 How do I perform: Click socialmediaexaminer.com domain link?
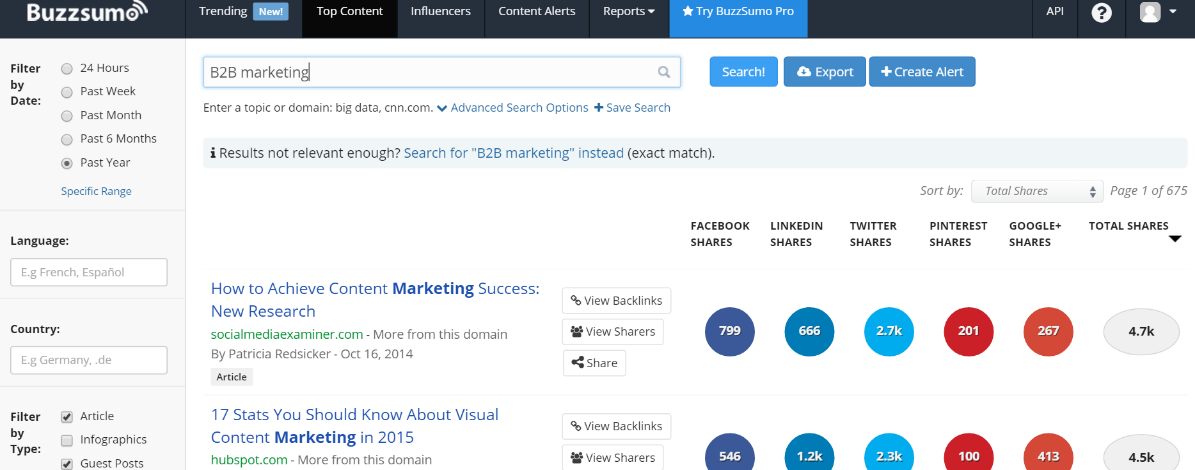(x=287, y=334)
